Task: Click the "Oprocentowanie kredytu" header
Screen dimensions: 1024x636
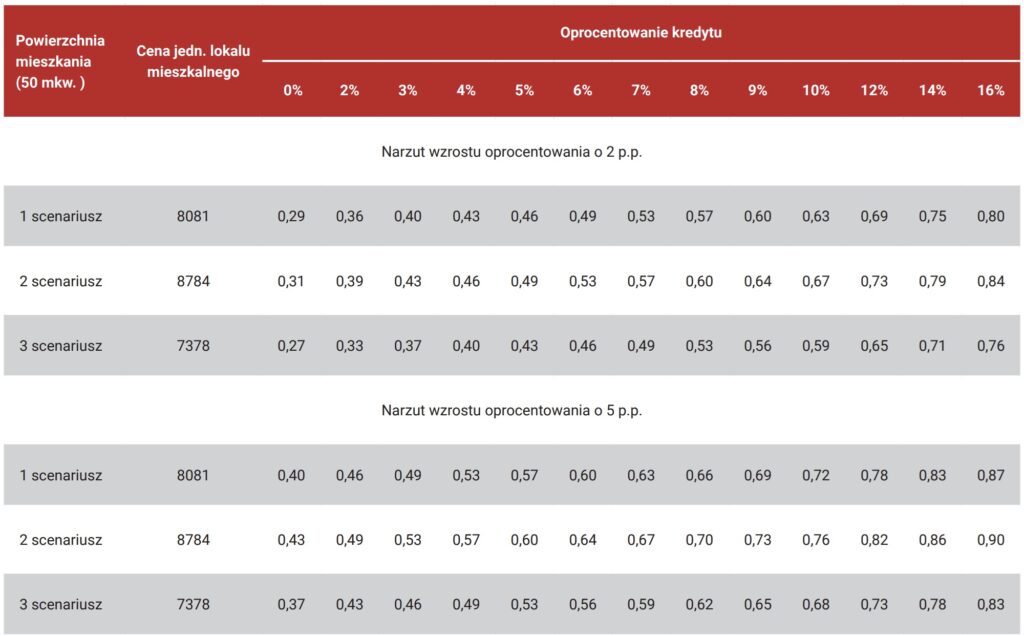Action: click(640, 32)
